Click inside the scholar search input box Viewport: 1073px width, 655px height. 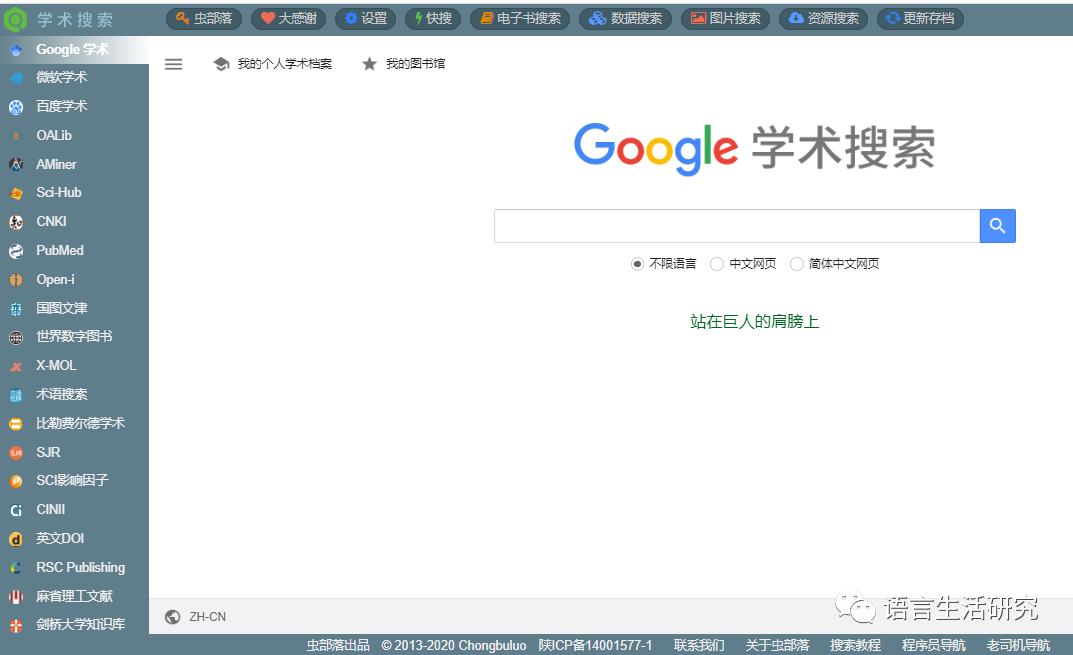737,226
